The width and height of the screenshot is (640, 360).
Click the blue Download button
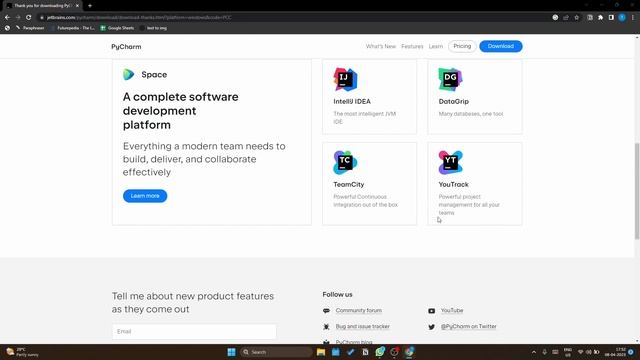[501, 46]
